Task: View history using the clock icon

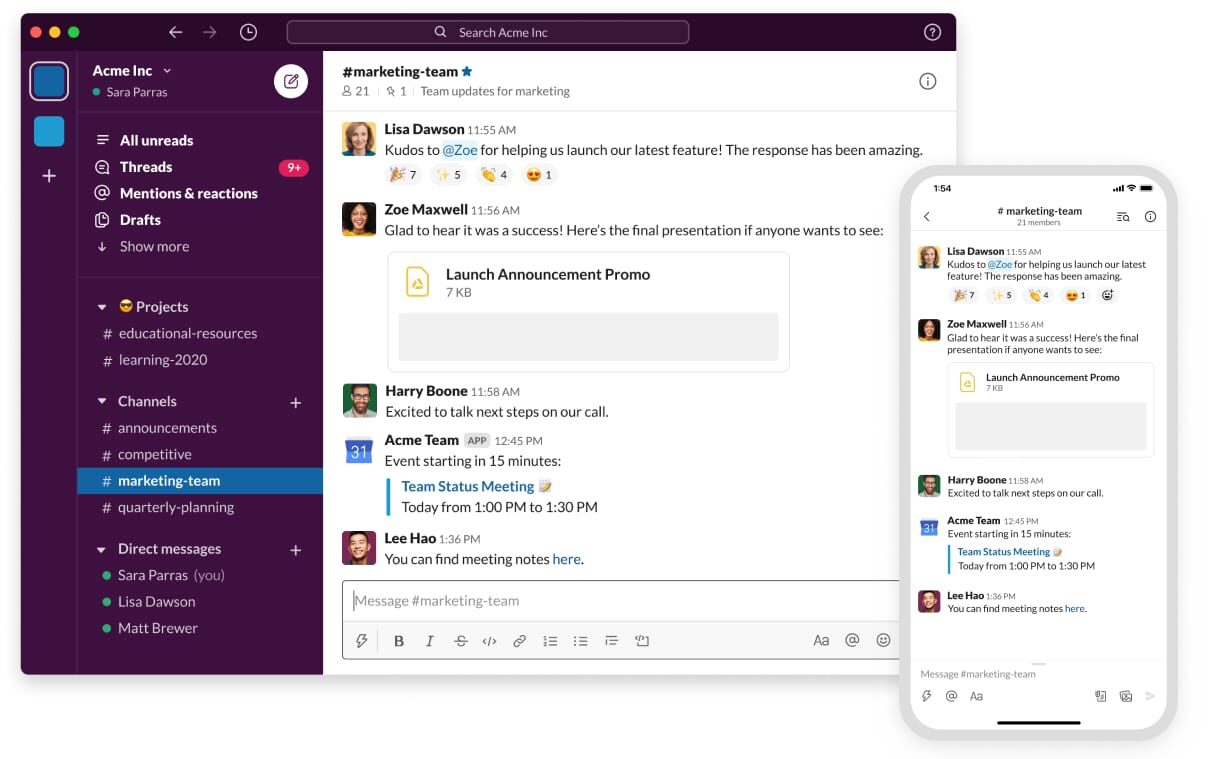Action: [248, 31]
